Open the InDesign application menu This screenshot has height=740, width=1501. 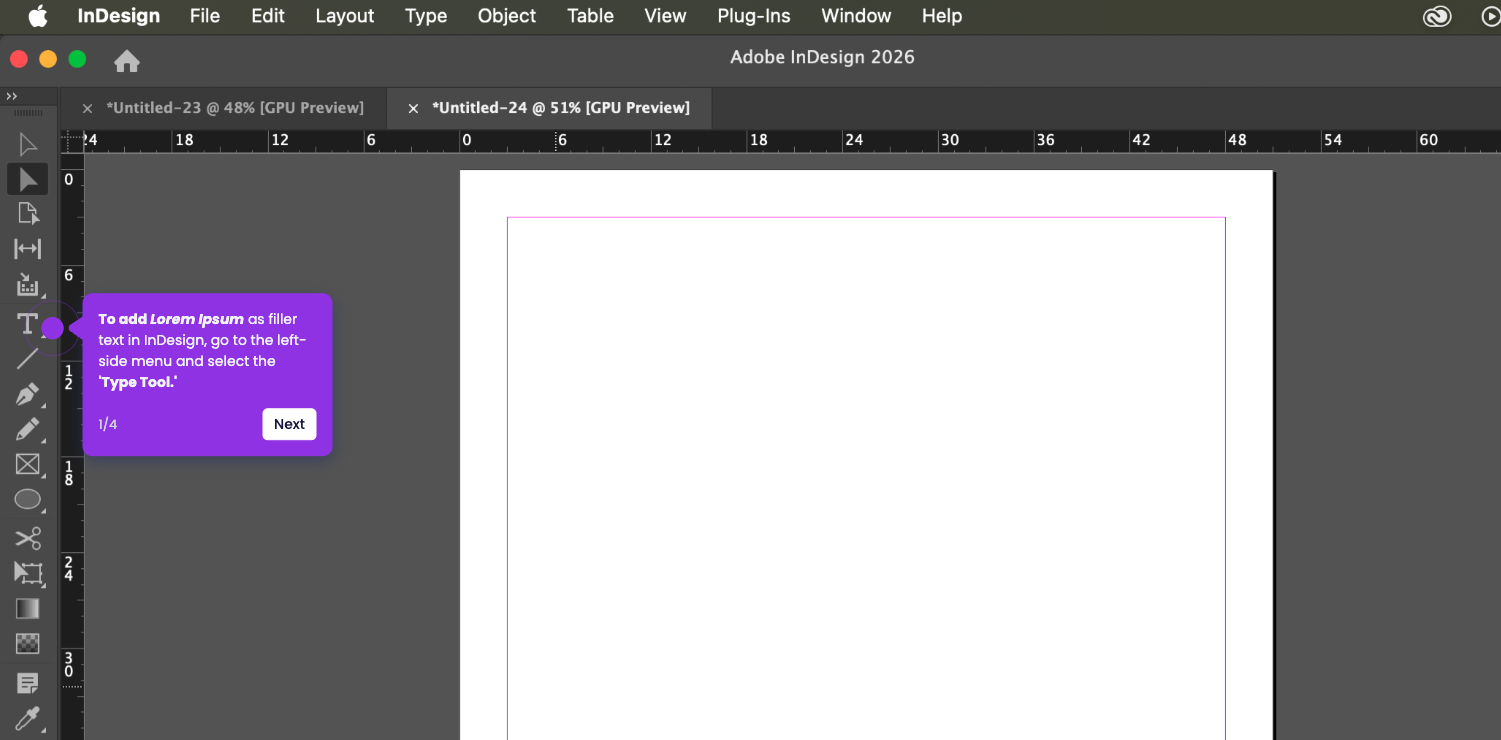point(119,16)
